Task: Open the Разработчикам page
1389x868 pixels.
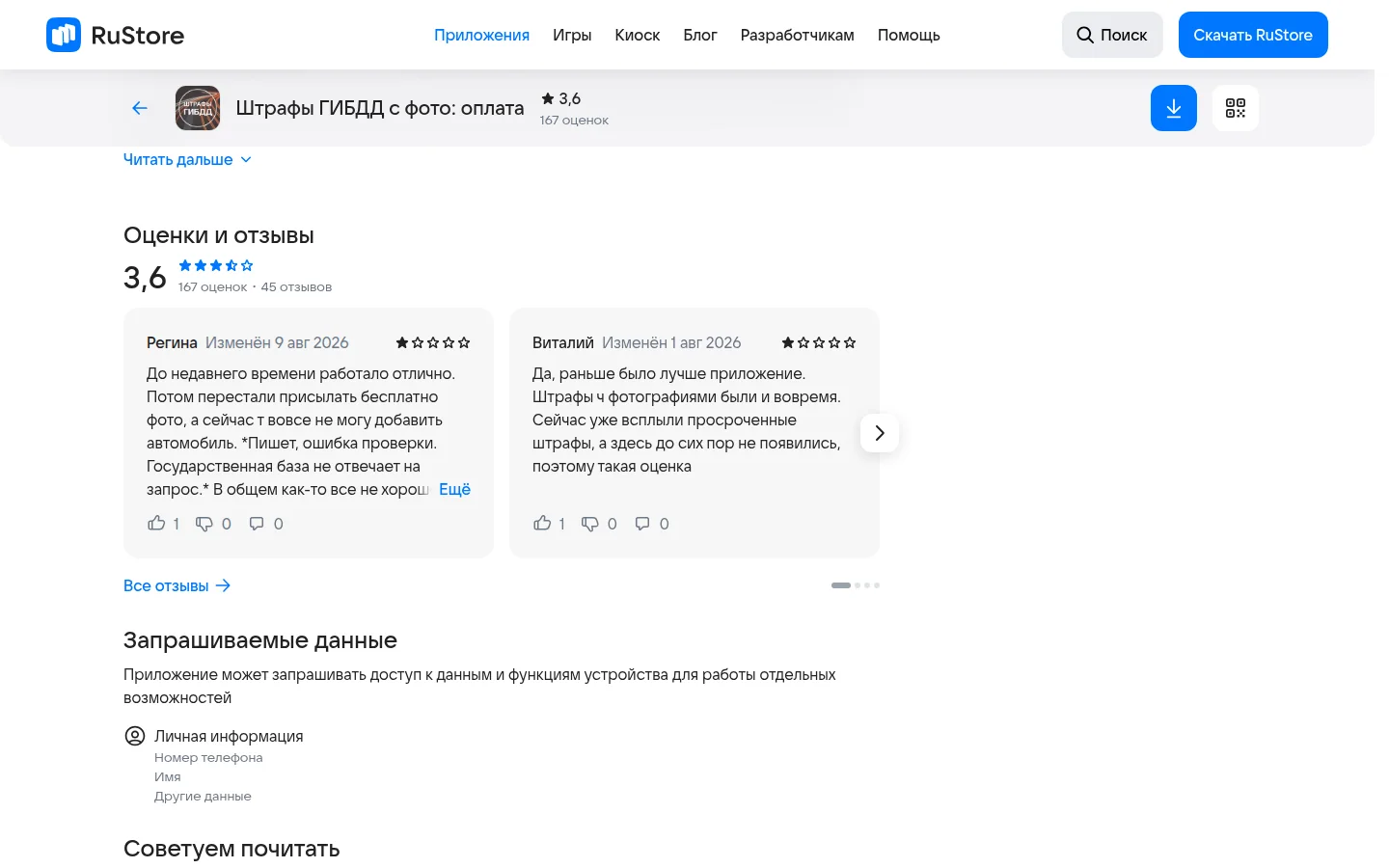Action: [x=798, y=35]
